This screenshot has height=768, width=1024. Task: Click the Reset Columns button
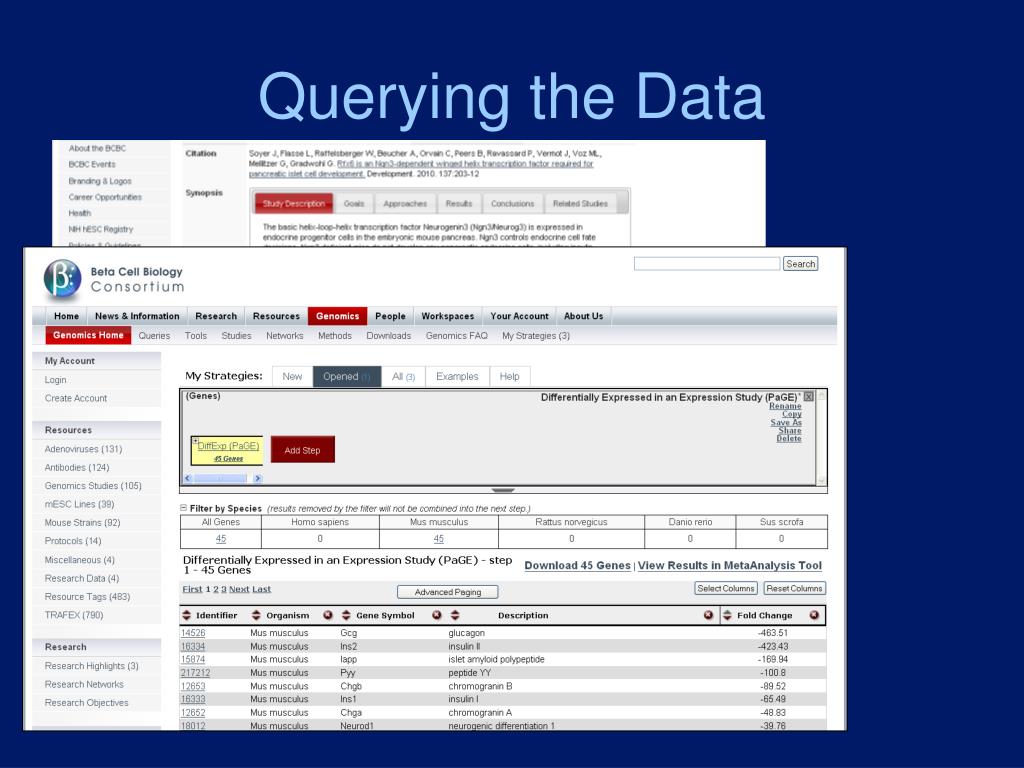[x=795, y=588]
